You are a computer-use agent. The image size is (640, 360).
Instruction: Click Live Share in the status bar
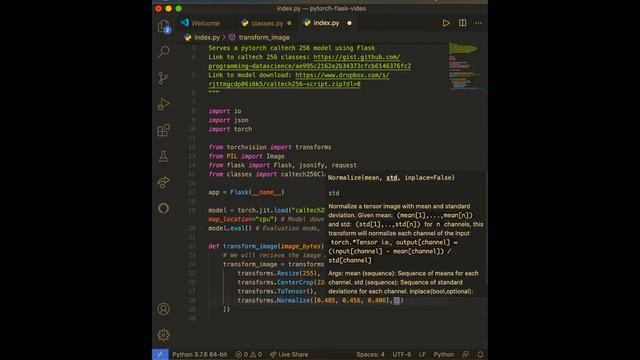pos(289,354)
